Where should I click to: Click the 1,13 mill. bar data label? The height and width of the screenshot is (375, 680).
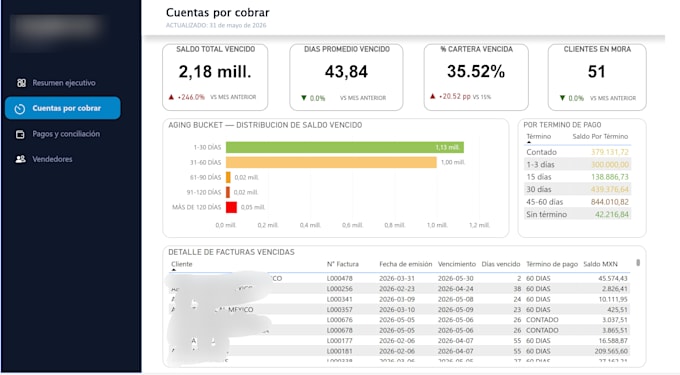[x=448, y=147]
